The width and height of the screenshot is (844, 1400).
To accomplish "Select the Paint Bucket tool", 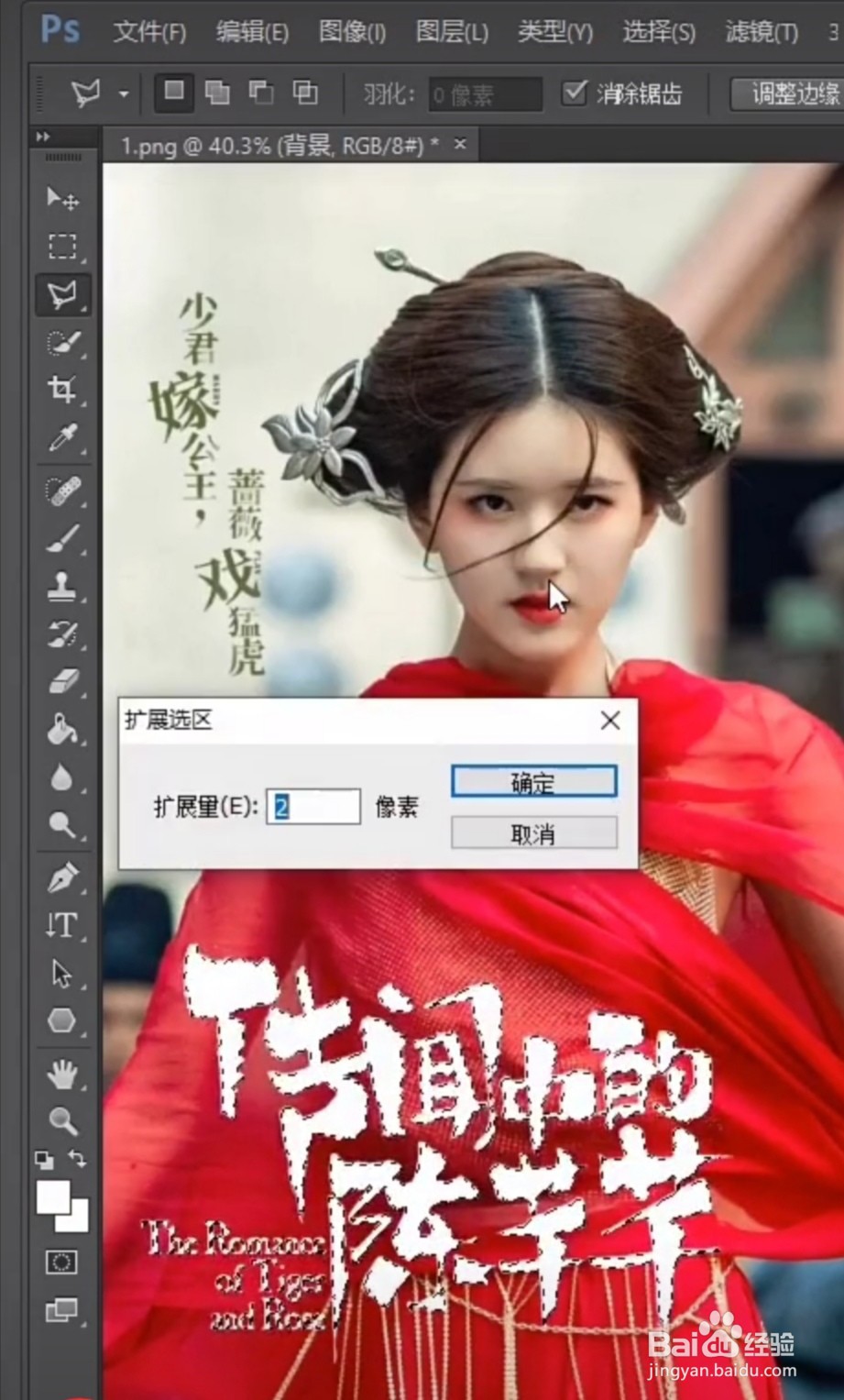I will coord(62,731).
